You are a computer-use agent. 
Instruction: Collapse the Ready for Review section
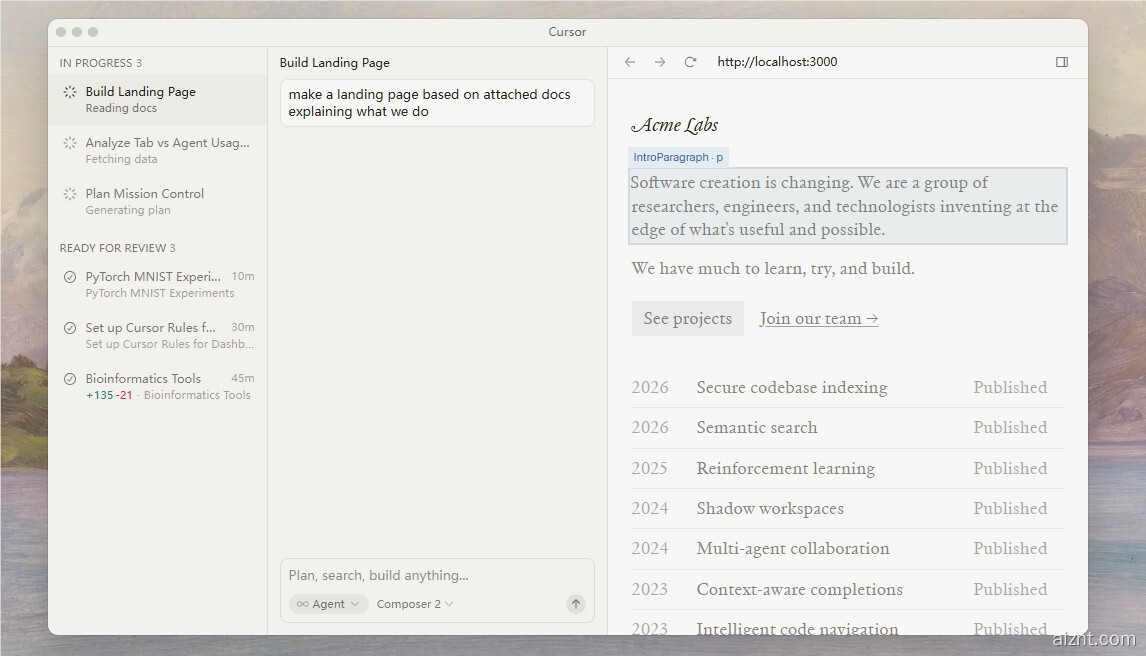point(117,248)
